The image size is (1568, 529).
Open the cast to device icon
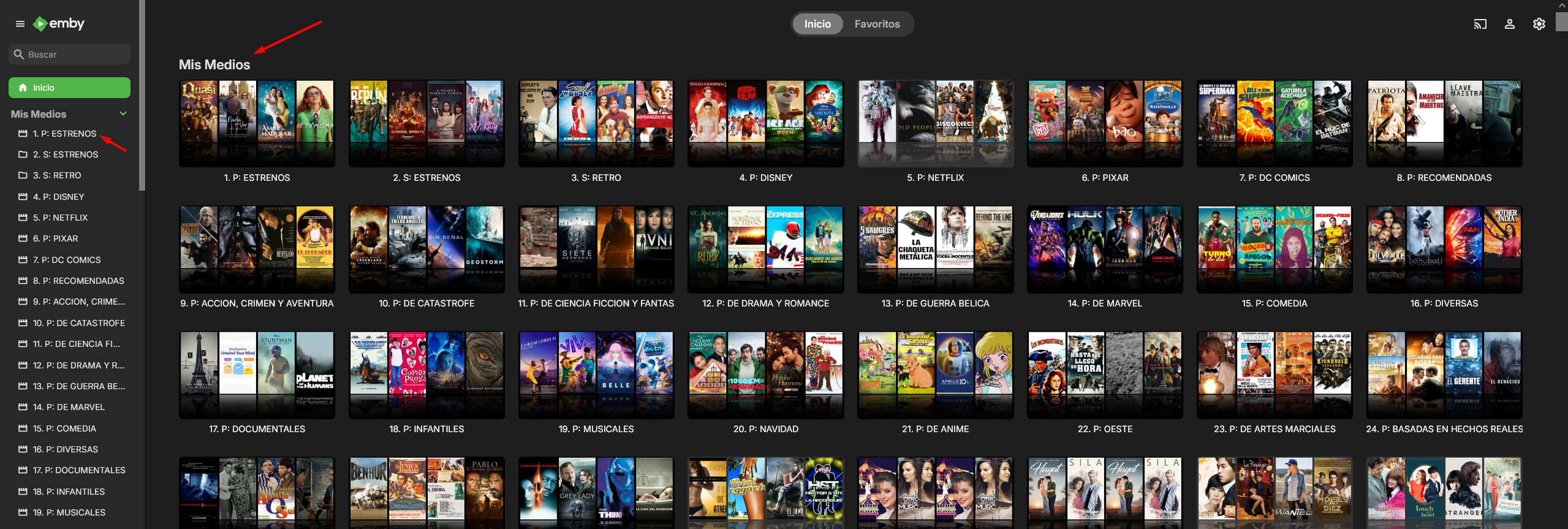(x=1480, y=24)
